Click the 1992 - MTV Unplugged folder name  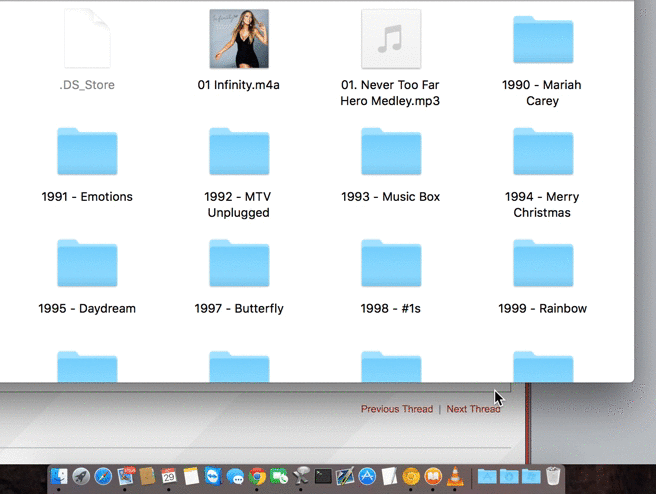click(x=238, y=205)
